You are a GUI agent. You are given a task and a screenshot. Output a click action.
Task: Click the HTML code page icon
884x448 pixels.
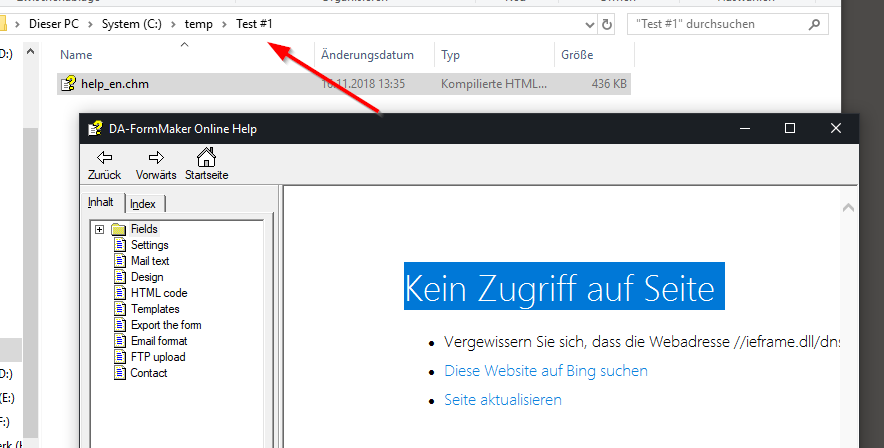pyautogui.click(x=120, y=292)
